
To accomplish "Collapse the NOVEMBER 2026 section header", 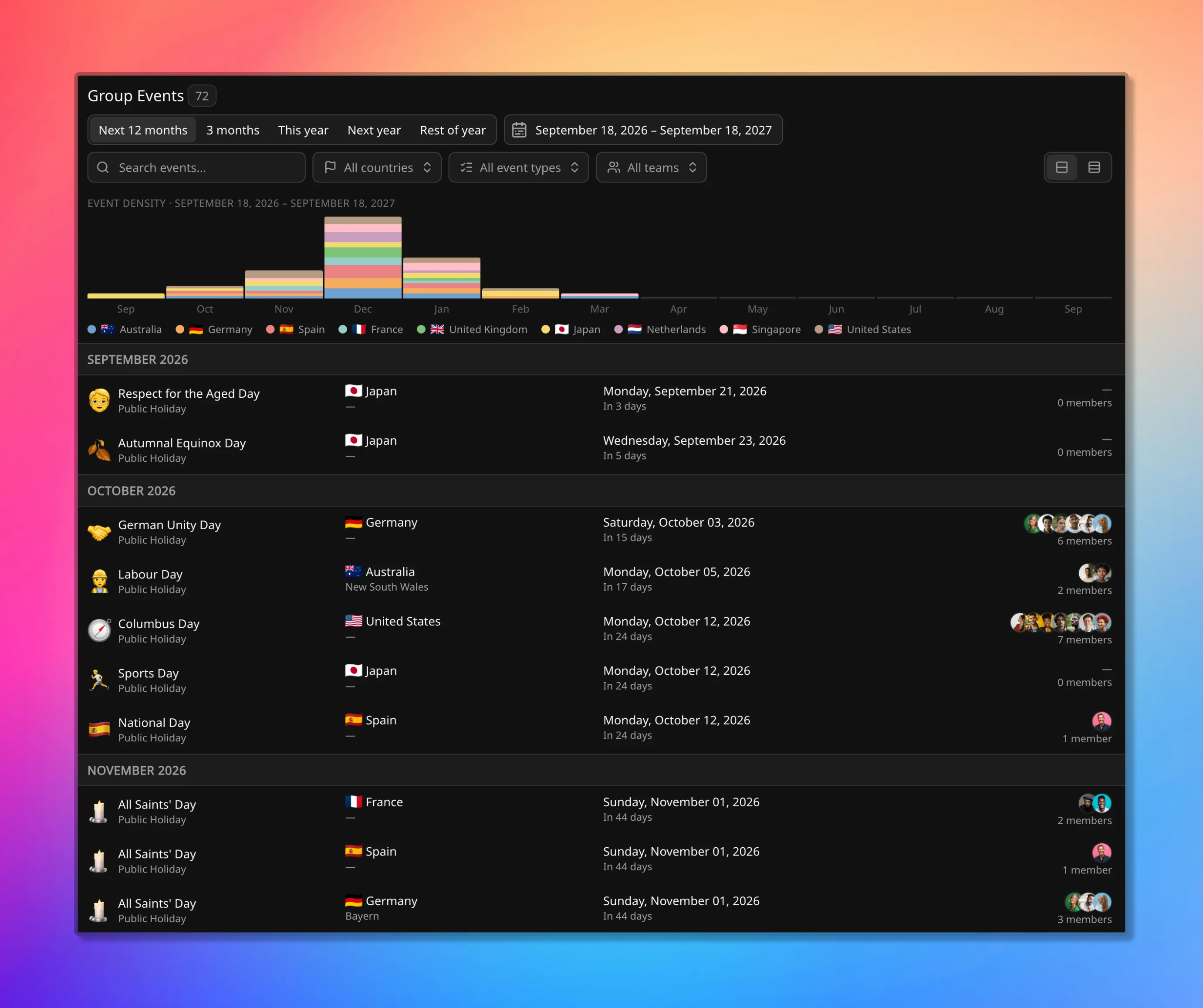I will [601, 770].
